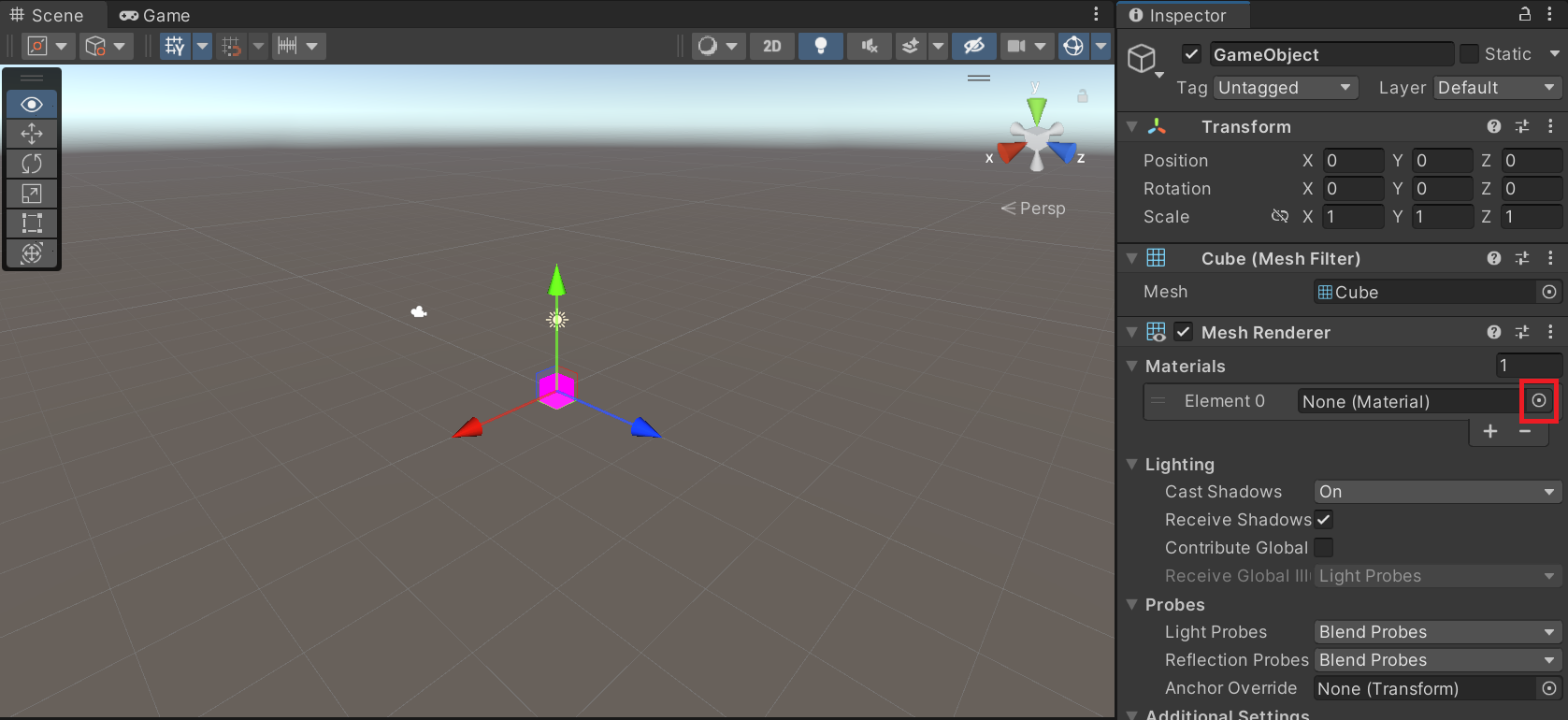Enable Contribute Global Illumination checkbox
The width and height of the screenshot is (1568, 720).
click(1324, 548)
